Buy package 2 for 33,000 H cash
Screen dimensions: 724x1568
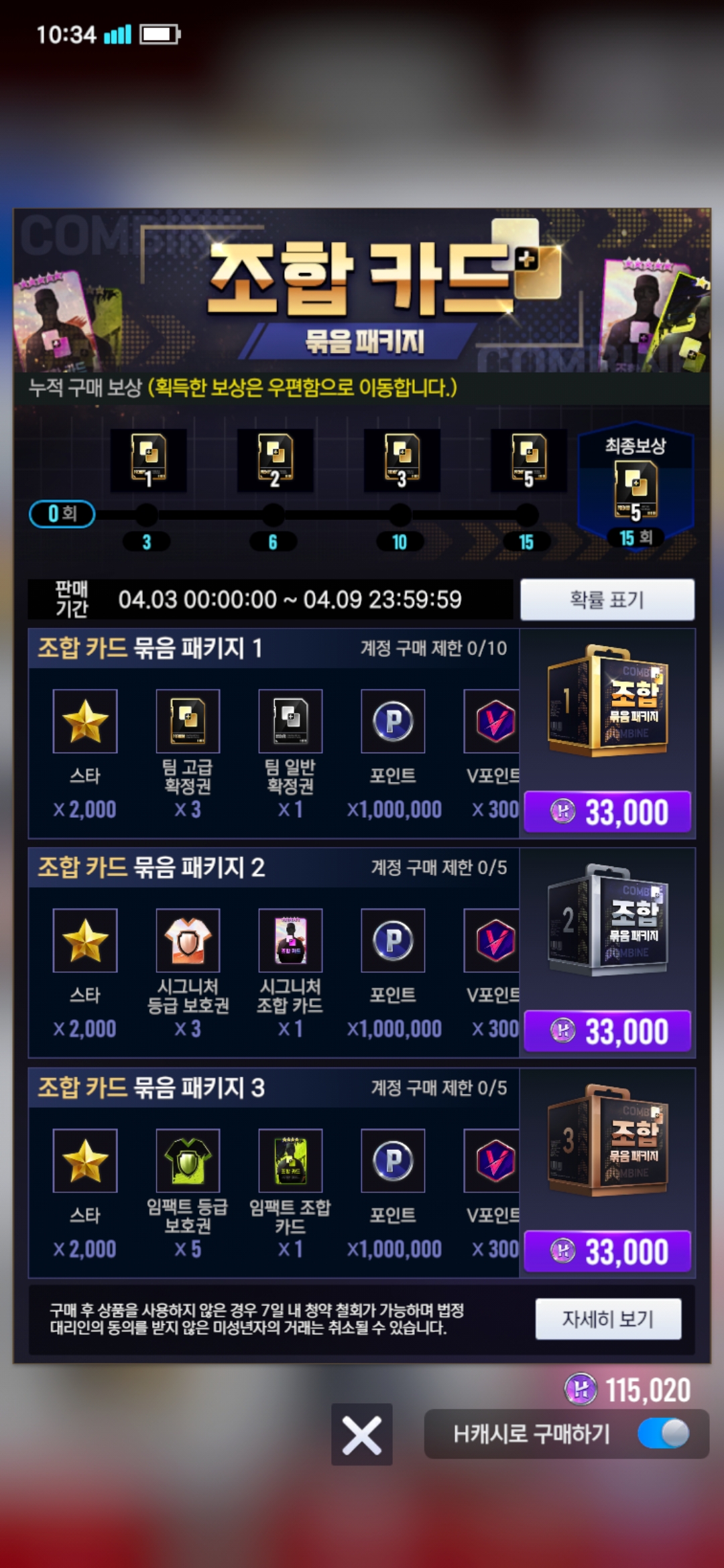pos(607,1031)
